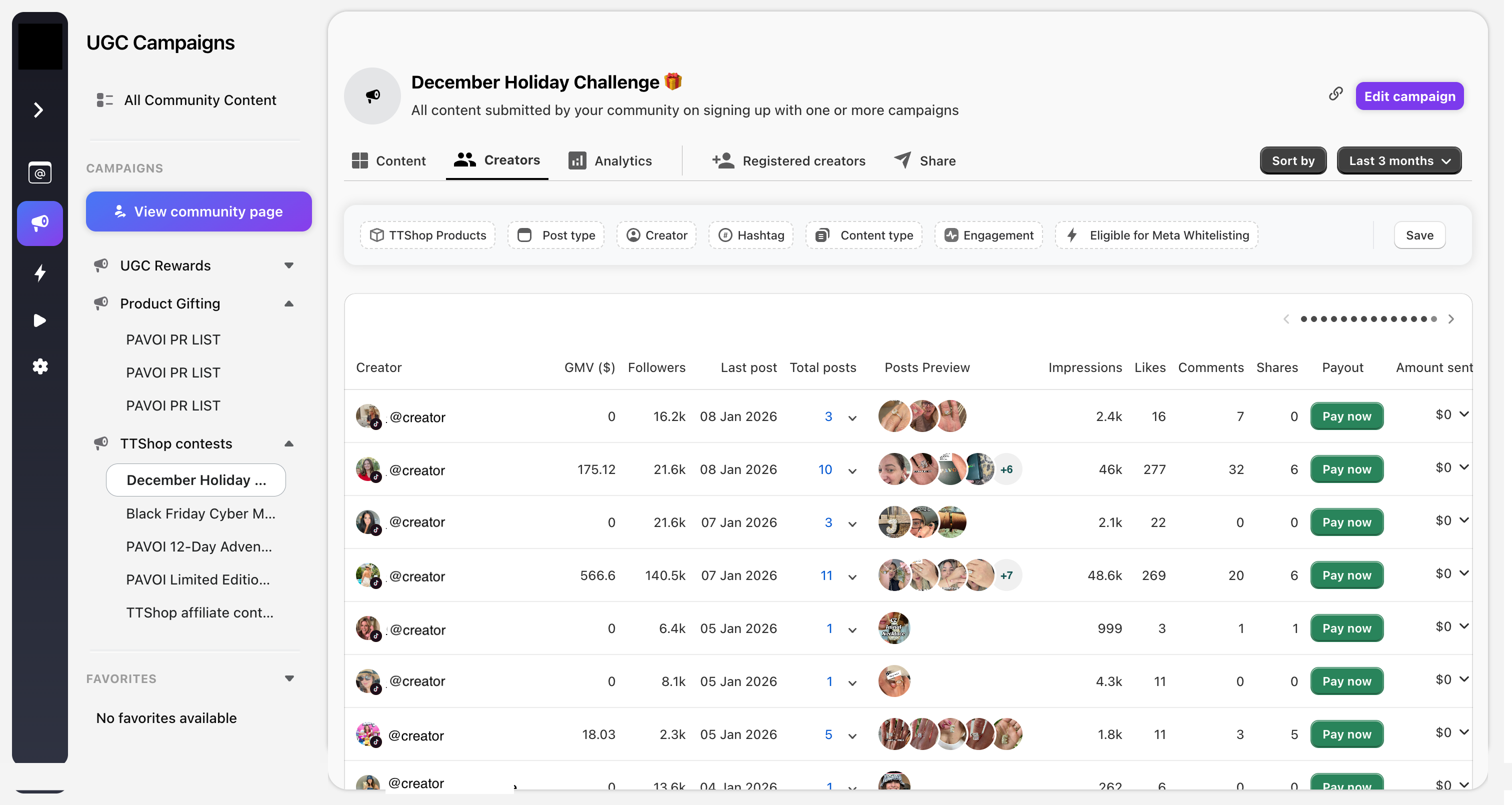Click the Edit campaign button

click(x=1408, y=96)
